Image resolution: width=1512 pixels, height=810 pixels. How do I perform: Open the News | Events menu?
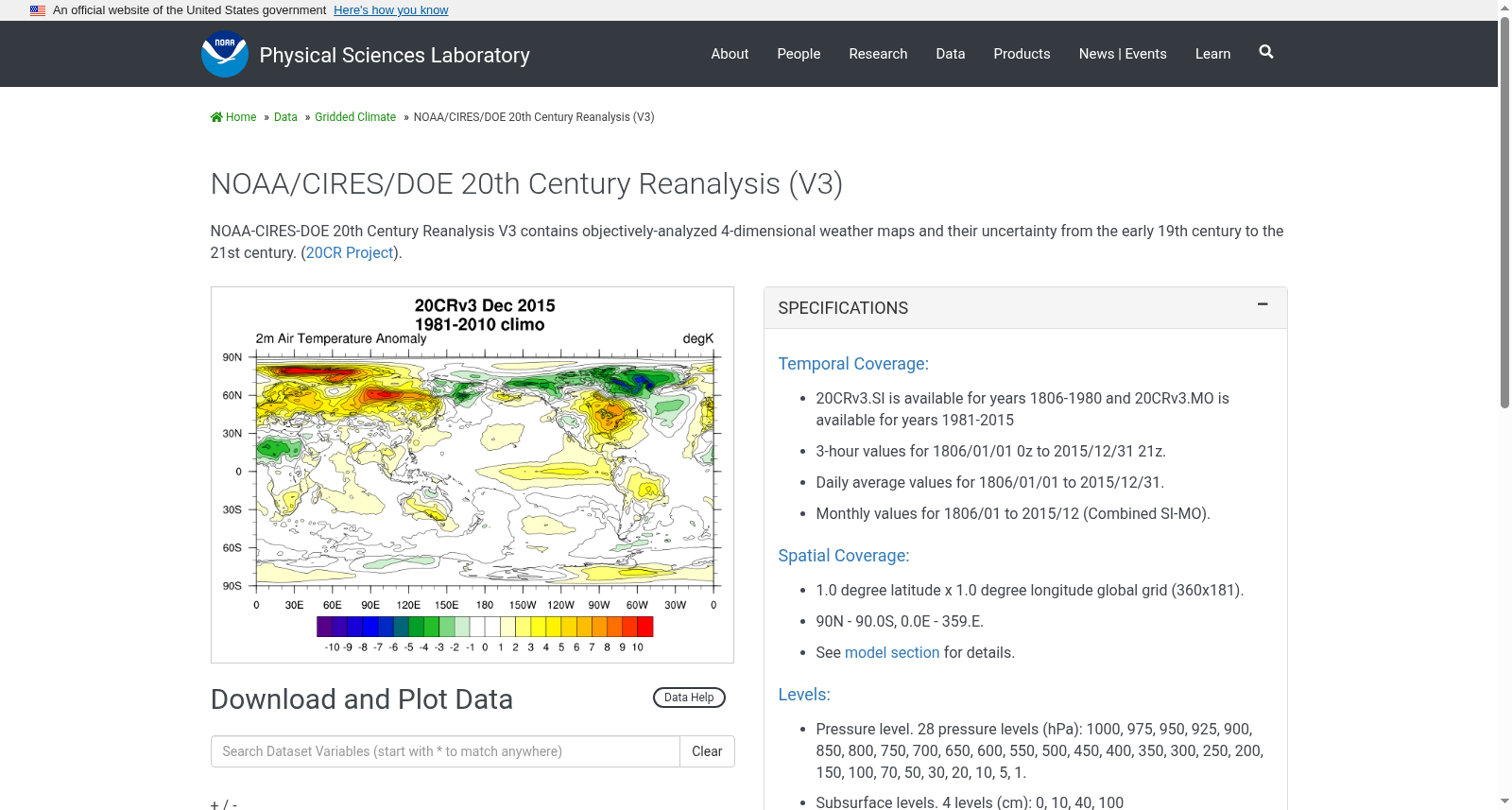point(1123,54)
